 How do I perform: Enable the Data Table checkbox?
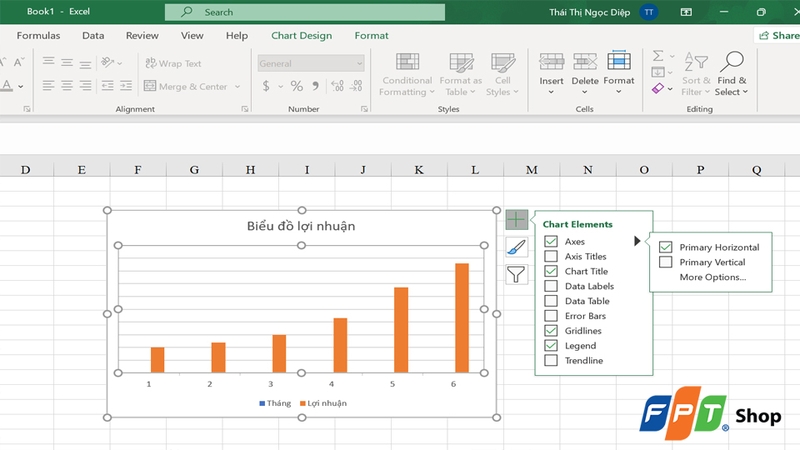[551, 301]
